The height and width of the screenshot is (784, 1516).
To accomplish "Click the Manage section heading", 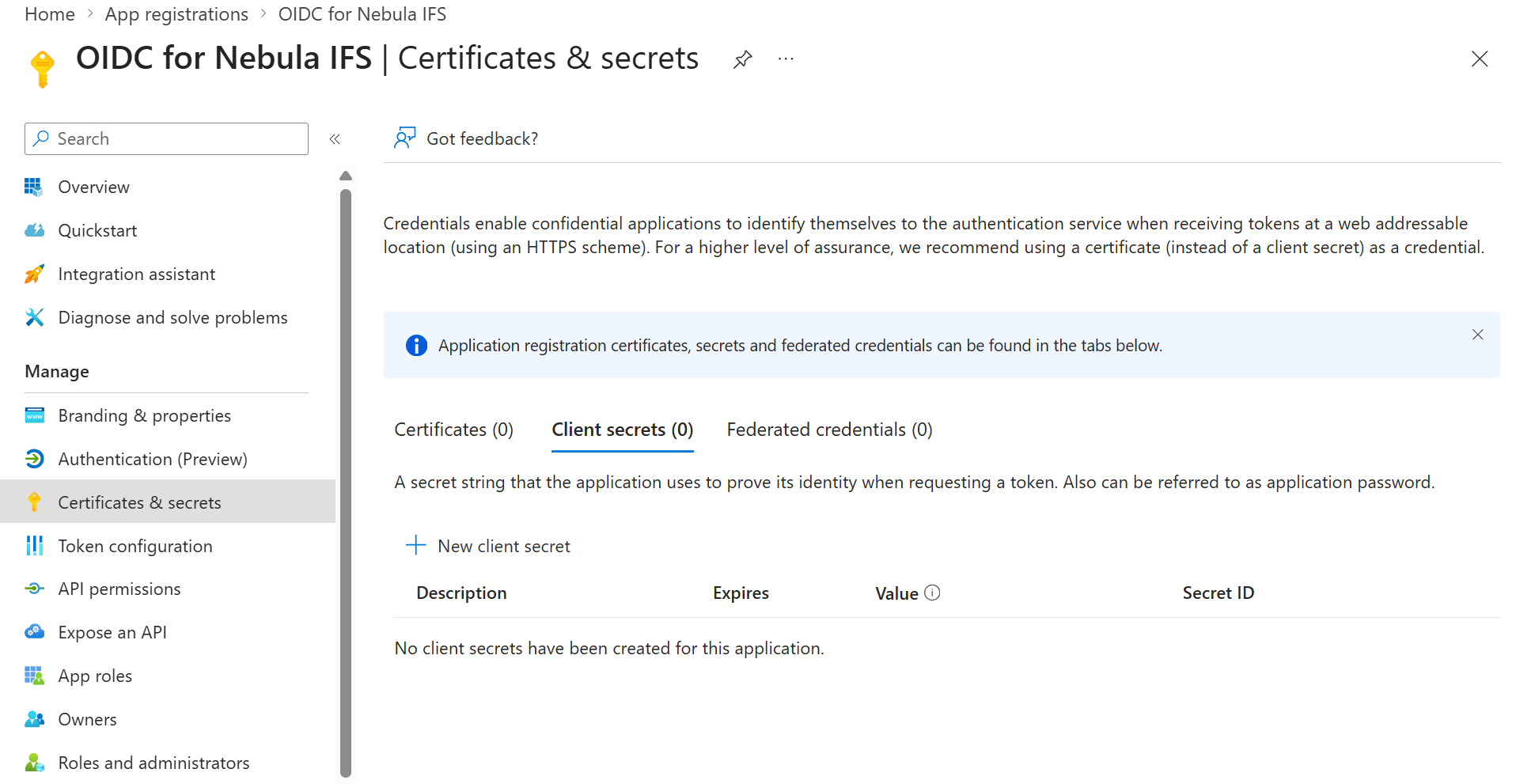I will pyautogui.click(x=57, y=371).
